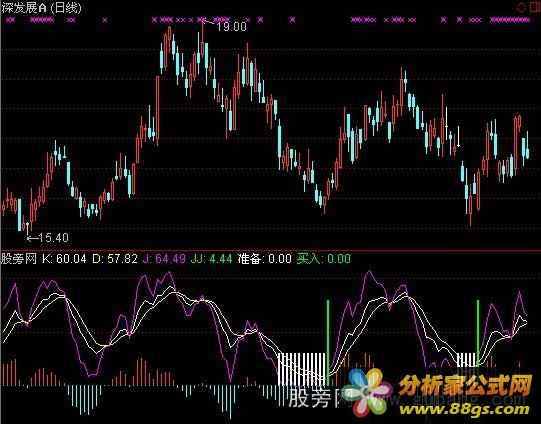The width and height of the screenshot is (541, 424).
Task: Click the 15.40 low price annotation
Action: click(x=53, y=238)
